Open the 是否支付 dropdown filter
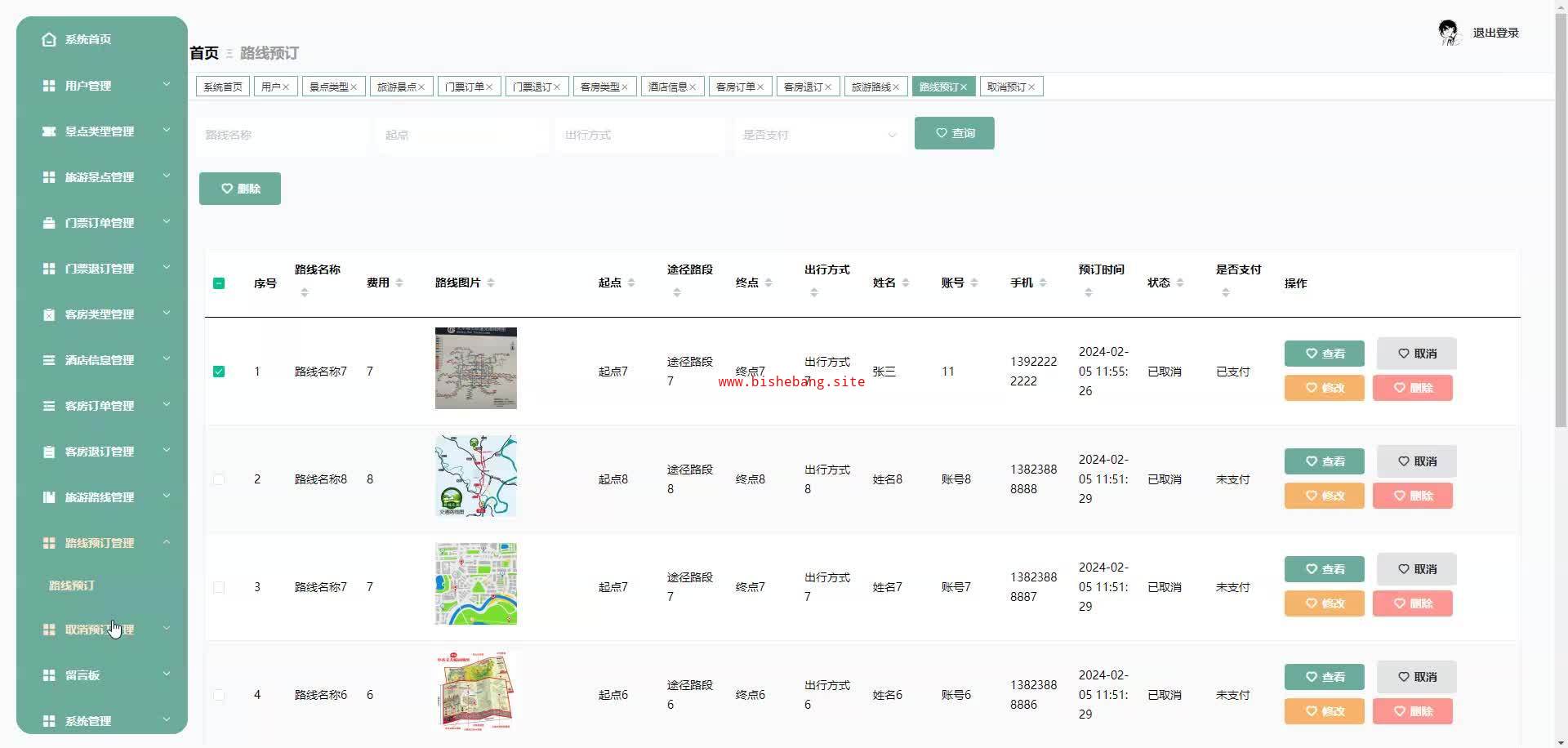The height and width of the screenshot is (748, 1568). click(819, 135)
